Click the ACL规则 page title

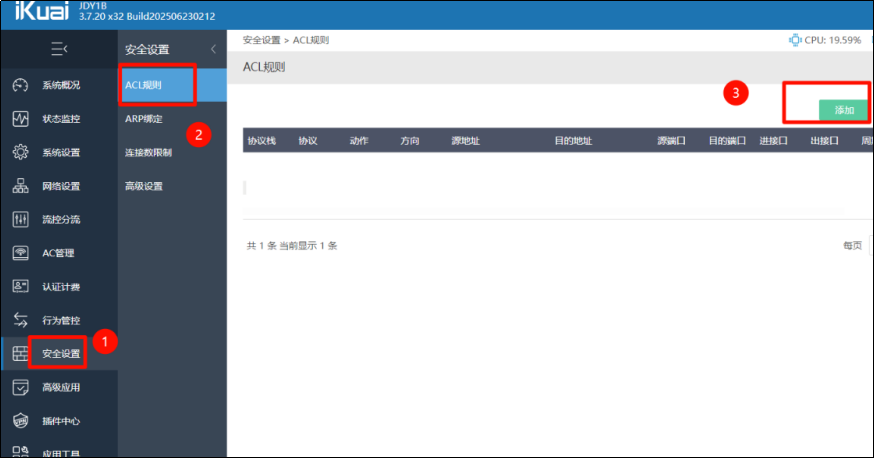coord(264,67)
